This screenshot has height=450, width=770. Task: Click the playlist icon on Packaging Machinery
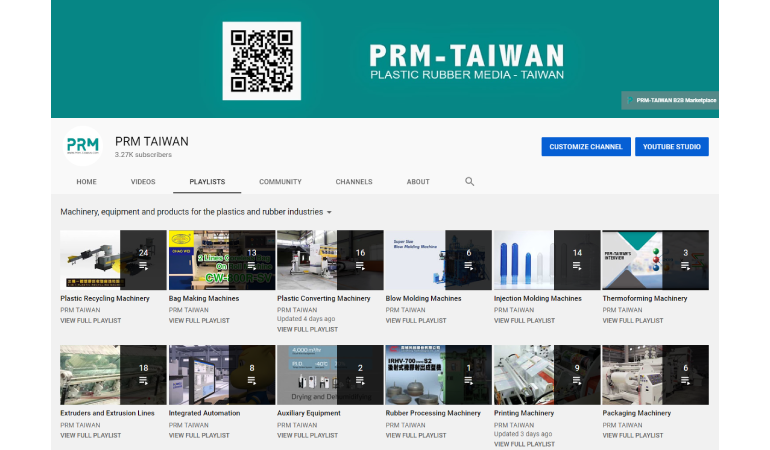coord(686,381)
